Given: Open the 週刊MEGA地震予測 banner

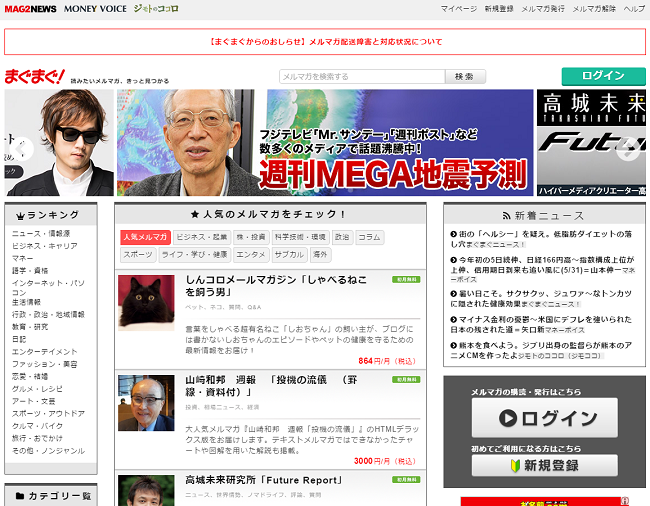Looking at the screenshot, I should (x=325, y=143).
